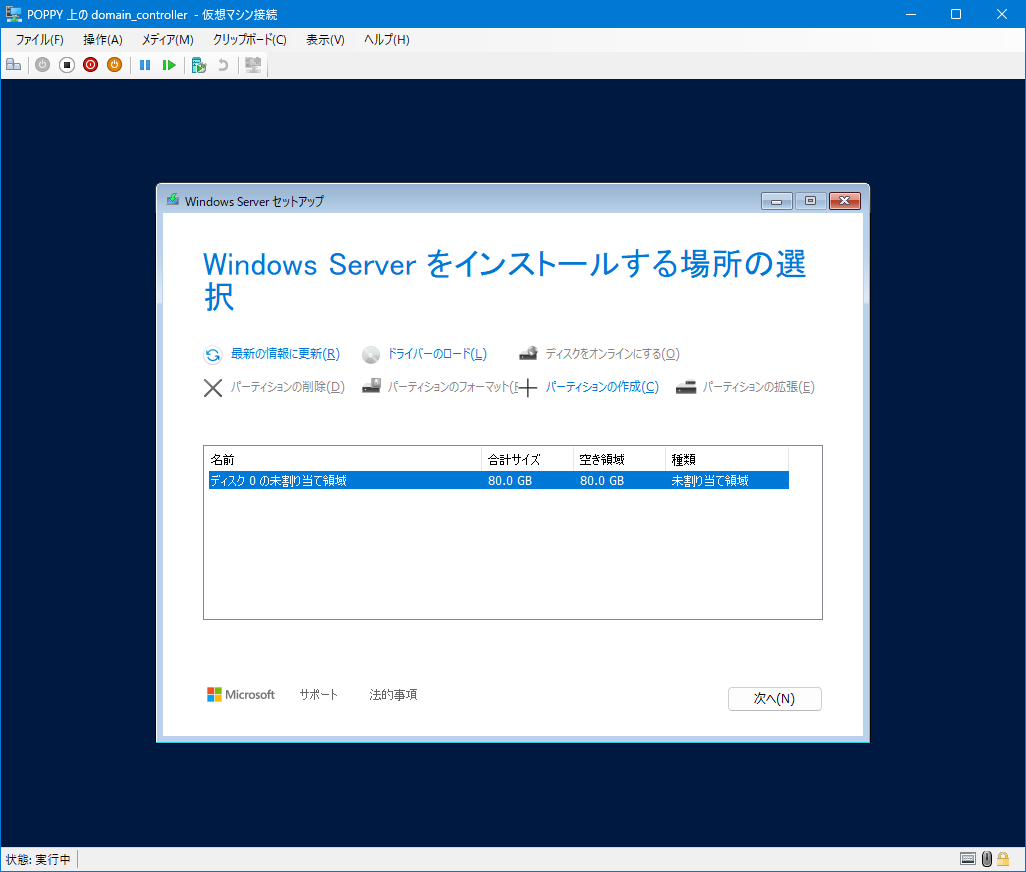Viewport: 1026px width, 872px height.
Task: Click the refresh circular arrows icon
Action: [213, 355]
